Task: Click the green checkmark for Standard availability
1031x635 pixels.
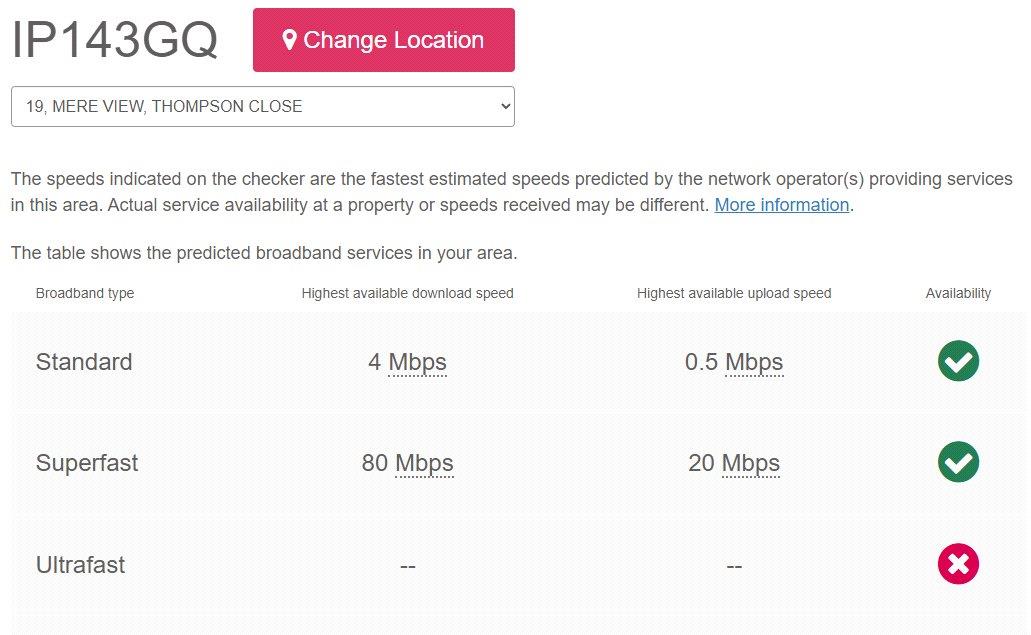Action: coord(958,361)
